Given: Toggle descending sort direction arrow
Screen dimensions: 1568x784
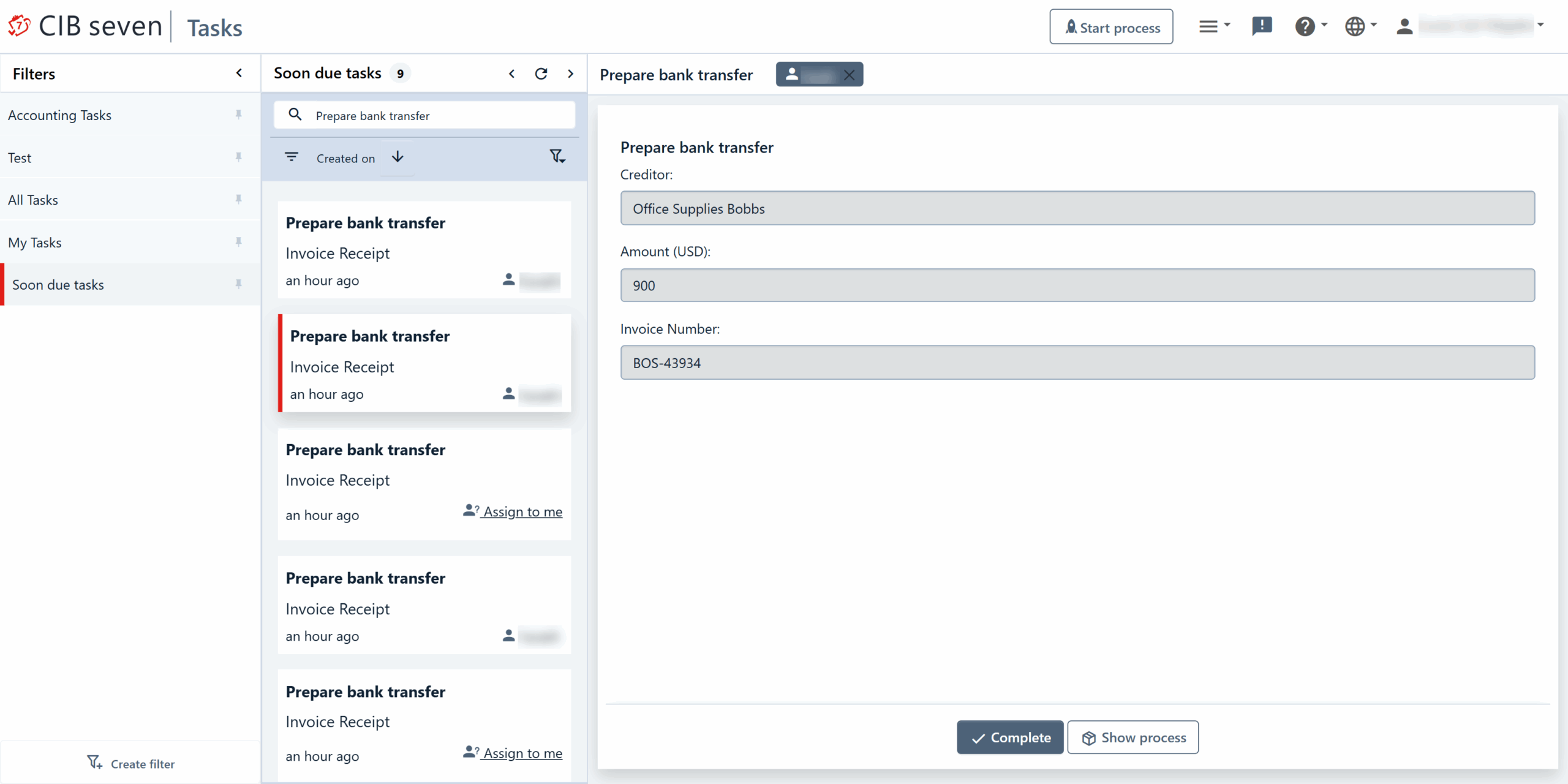Looking at the screenshot, I should click(x=398, y=157).
